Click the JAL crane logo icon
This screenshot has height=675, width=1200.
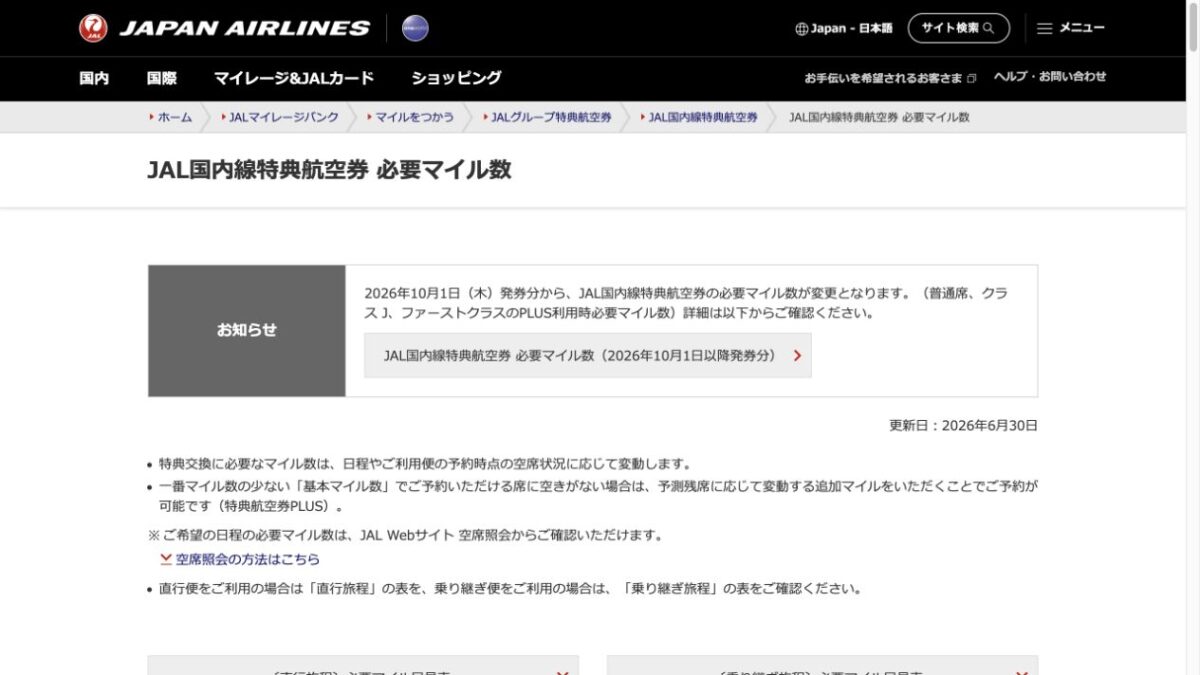[x=93, y=28]
